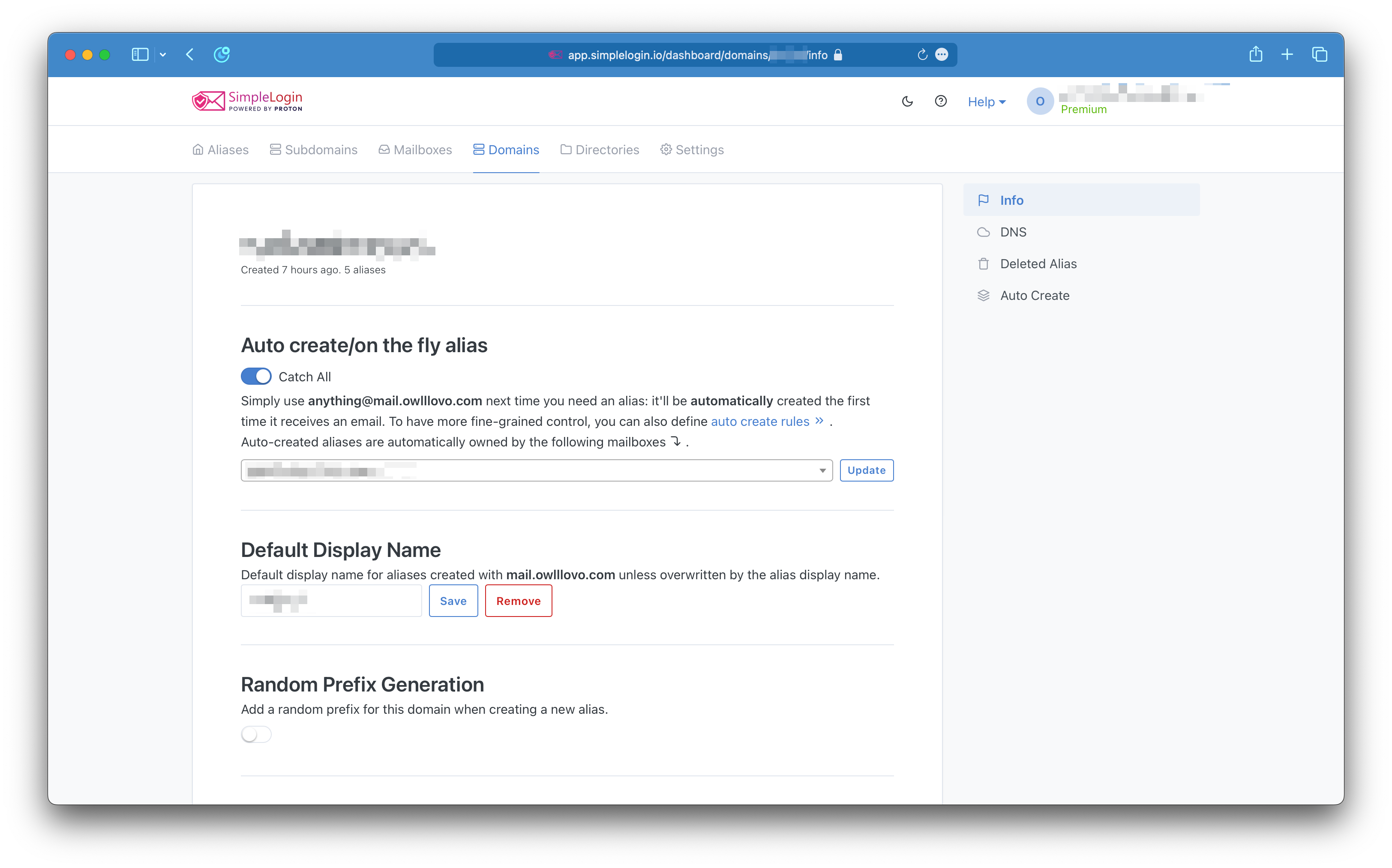
Task: Click the question mark help icon
Action: pos(941,102)
